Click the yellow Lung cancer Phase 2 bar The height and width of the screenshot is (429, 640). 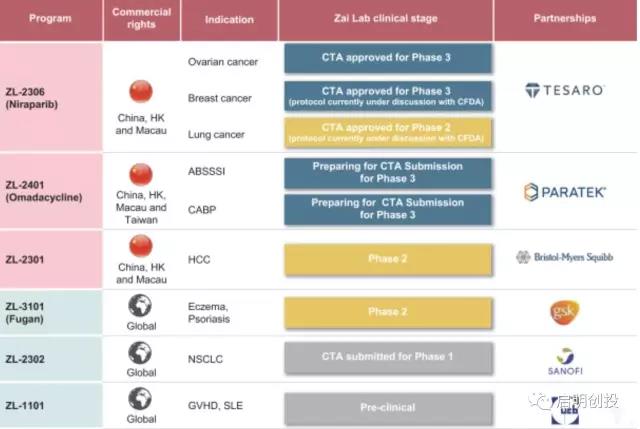click(384, 133)
